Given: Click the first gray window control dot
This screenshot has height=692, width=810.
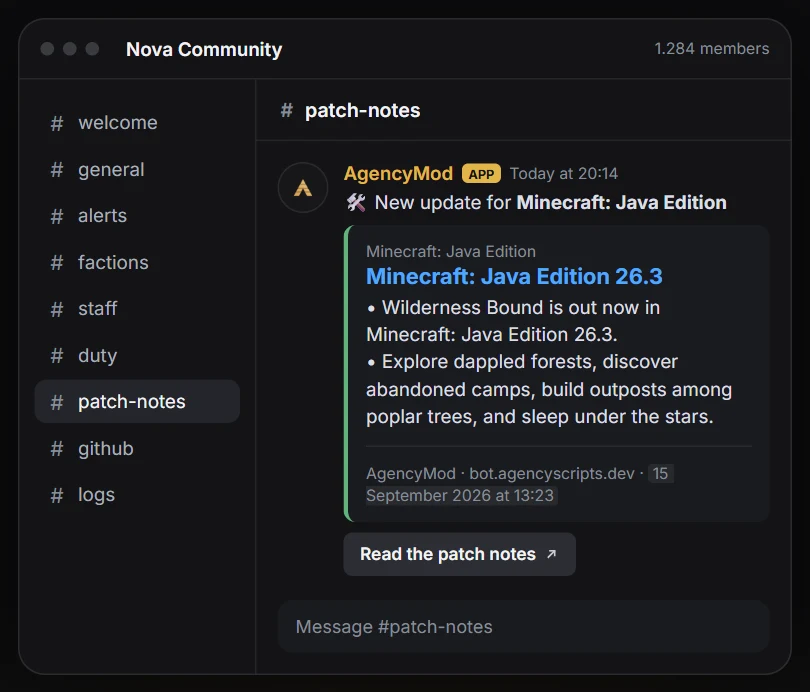Looking at the screenshot, I should (x=48, y=49).
